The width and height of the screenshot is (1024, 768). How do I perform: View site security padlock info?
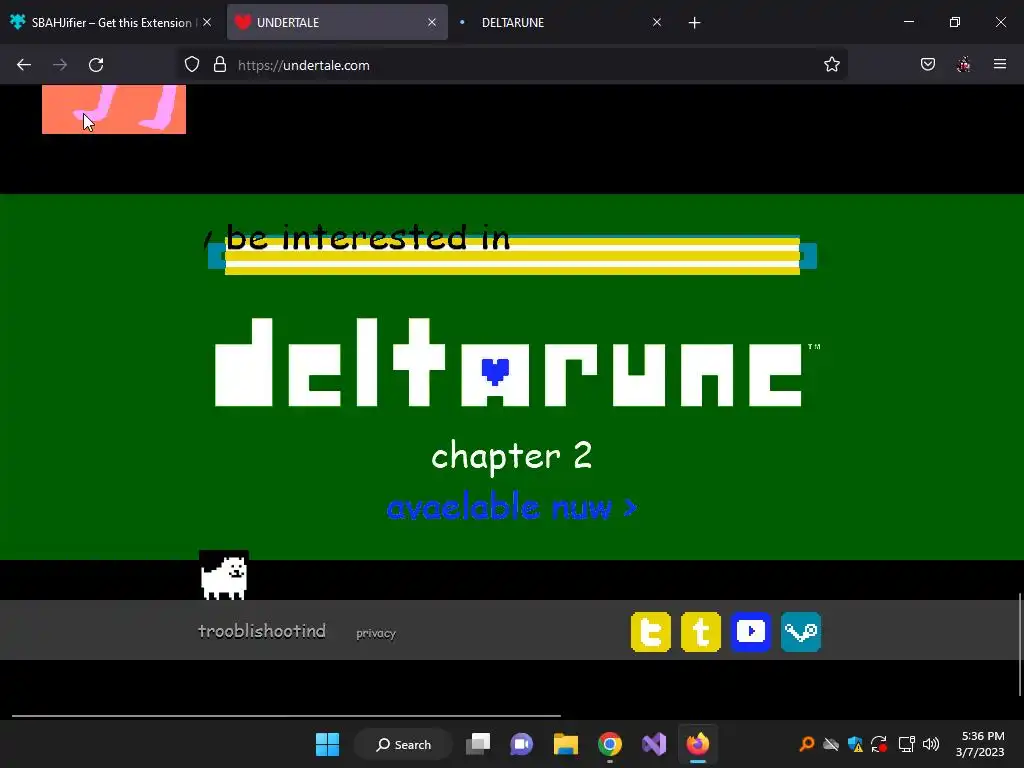click(x=220, y=65)
